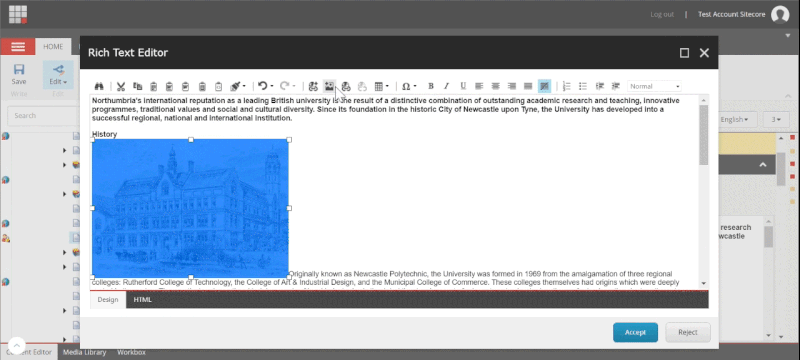Apply numbered list formatting

point(566,86)
